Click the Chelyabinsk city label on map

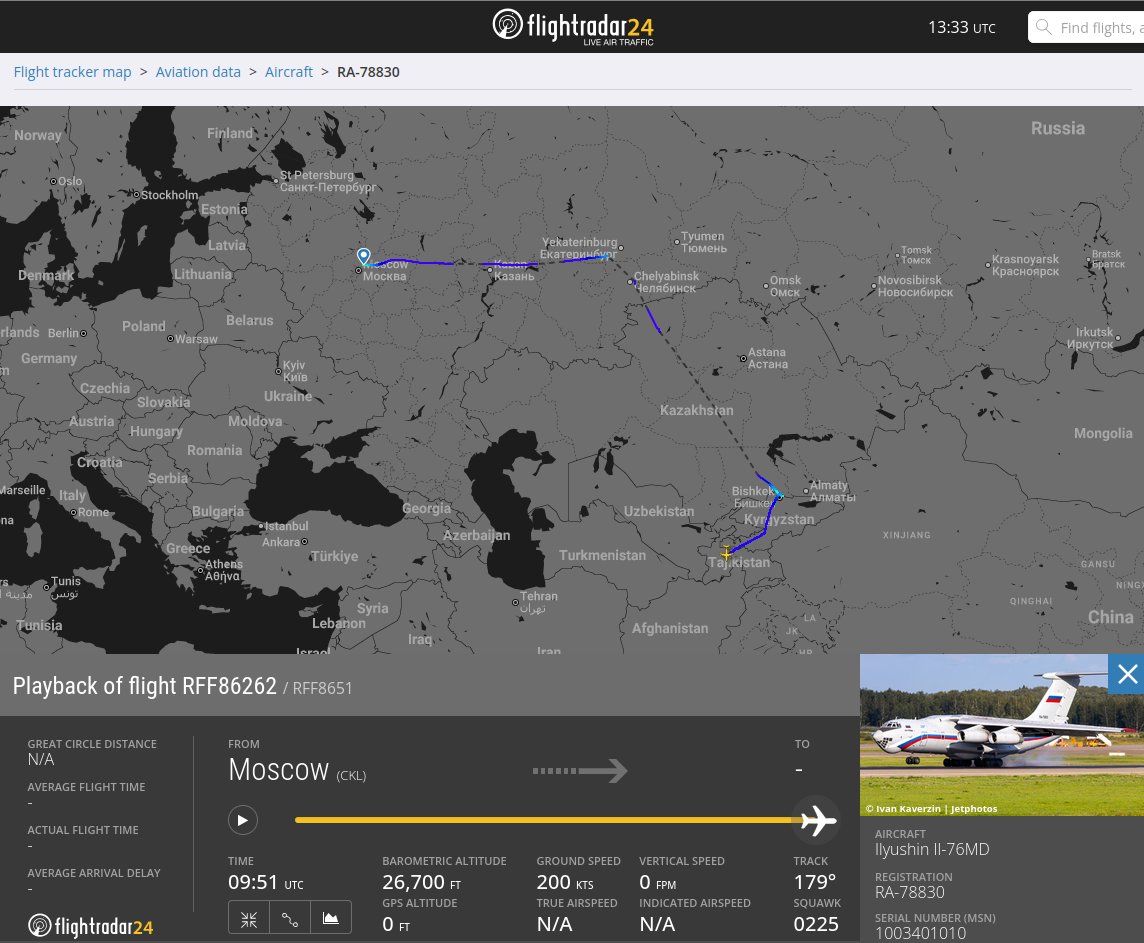tap(665, 282)
